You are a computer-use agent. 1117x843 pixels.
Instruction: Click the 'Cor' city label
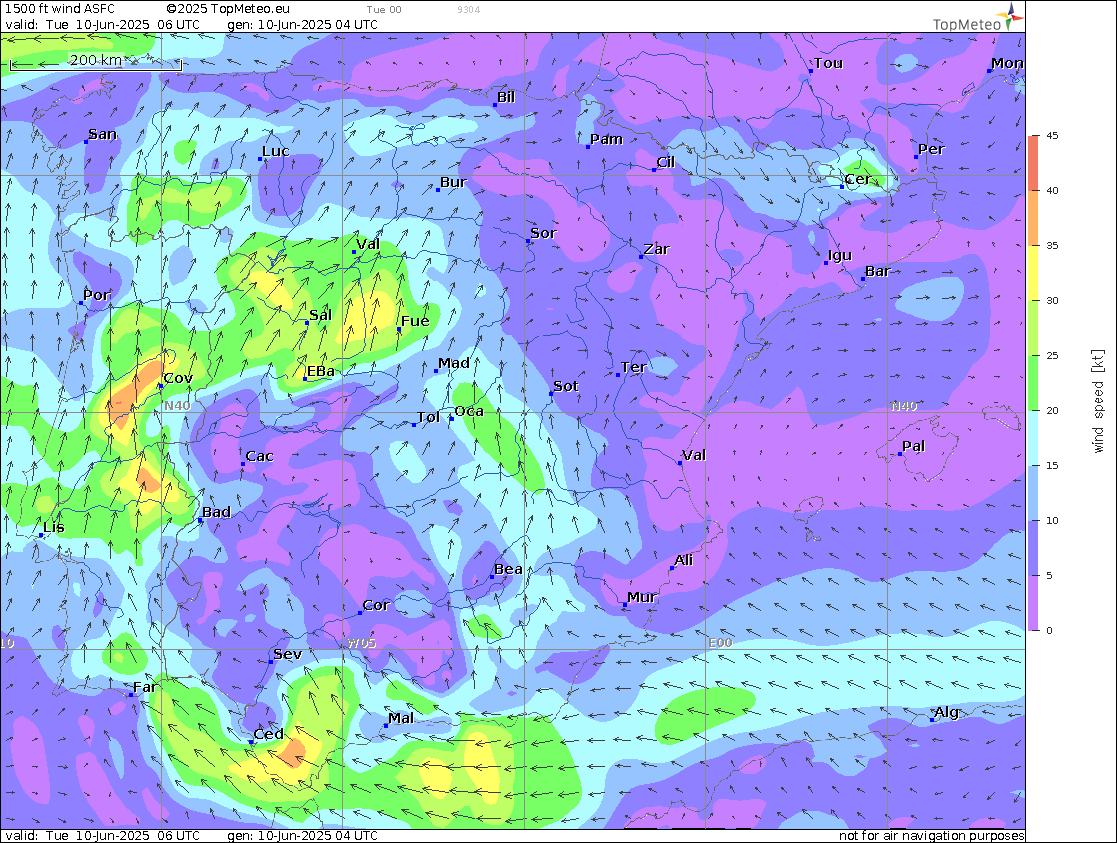point(376,606)
